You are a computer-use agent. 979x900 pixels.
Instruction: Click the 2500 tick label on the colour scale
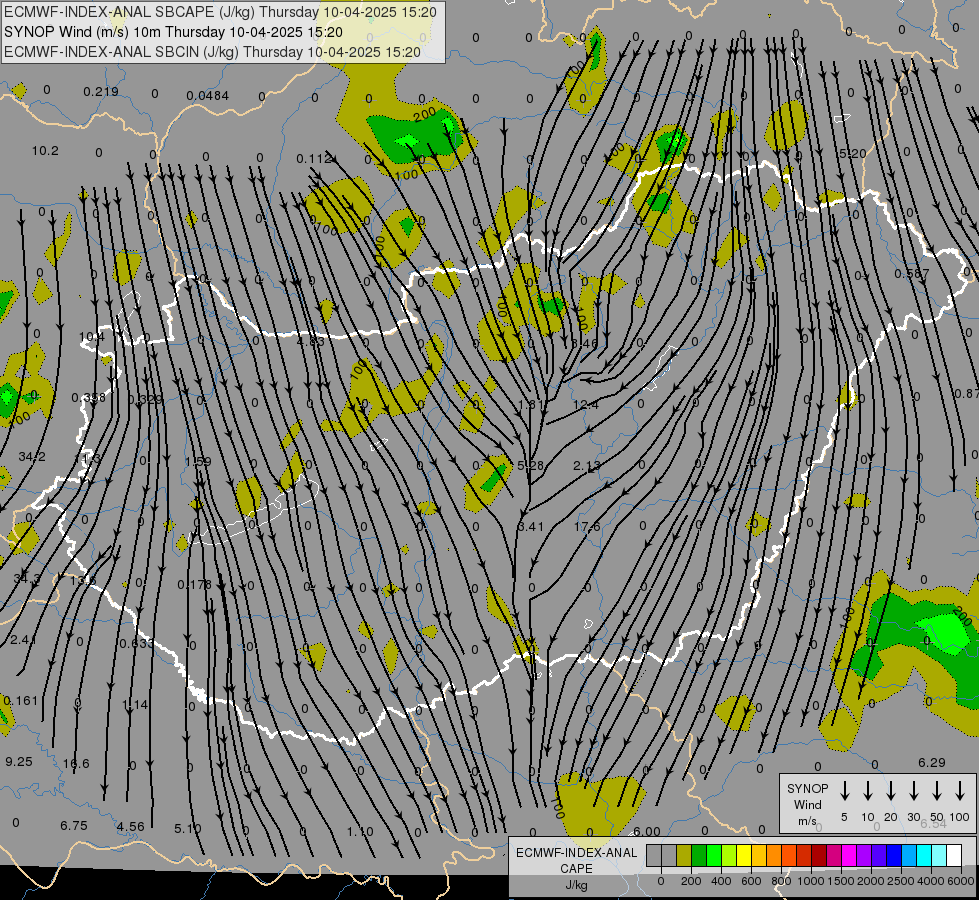(900, 881)
